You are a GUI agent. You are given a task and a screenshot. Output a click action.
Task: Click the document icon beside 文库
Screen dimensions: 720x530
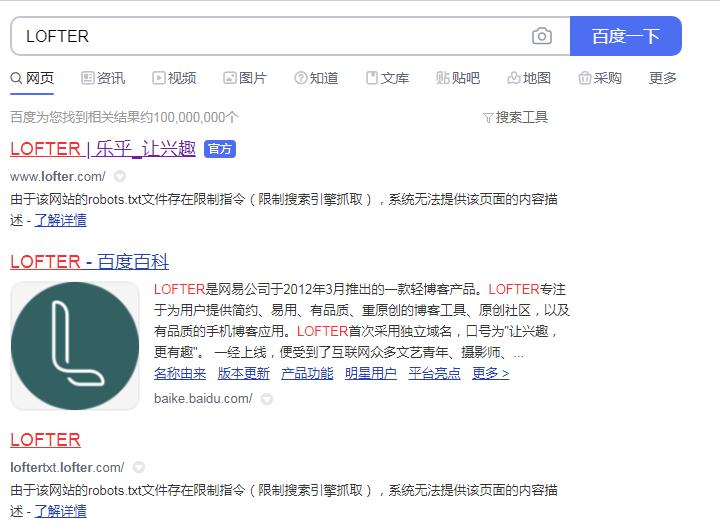pyautogui.click(x=371, y=78)
